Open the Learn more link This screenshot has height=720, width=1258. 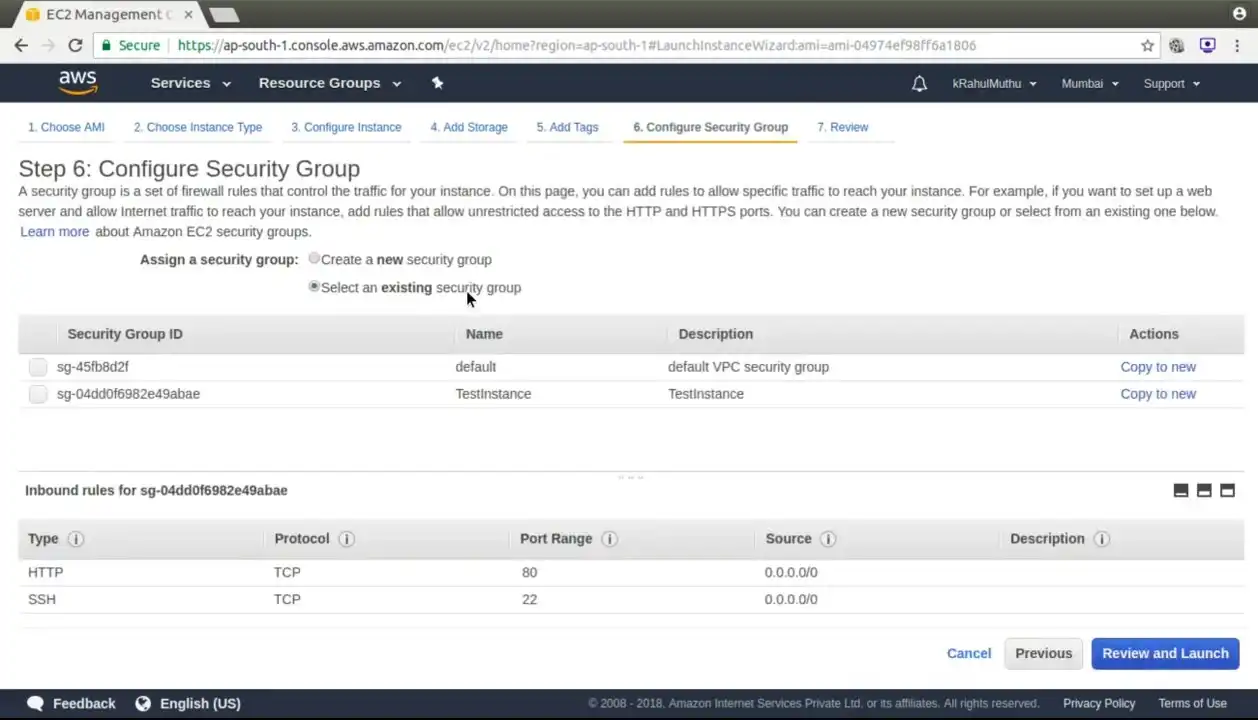pos(55,231)
